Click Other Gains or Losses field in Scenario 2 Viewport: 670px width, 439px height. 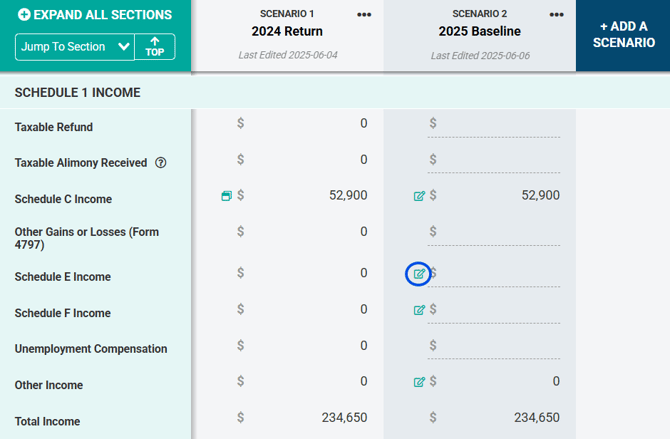tap(500, 232)
